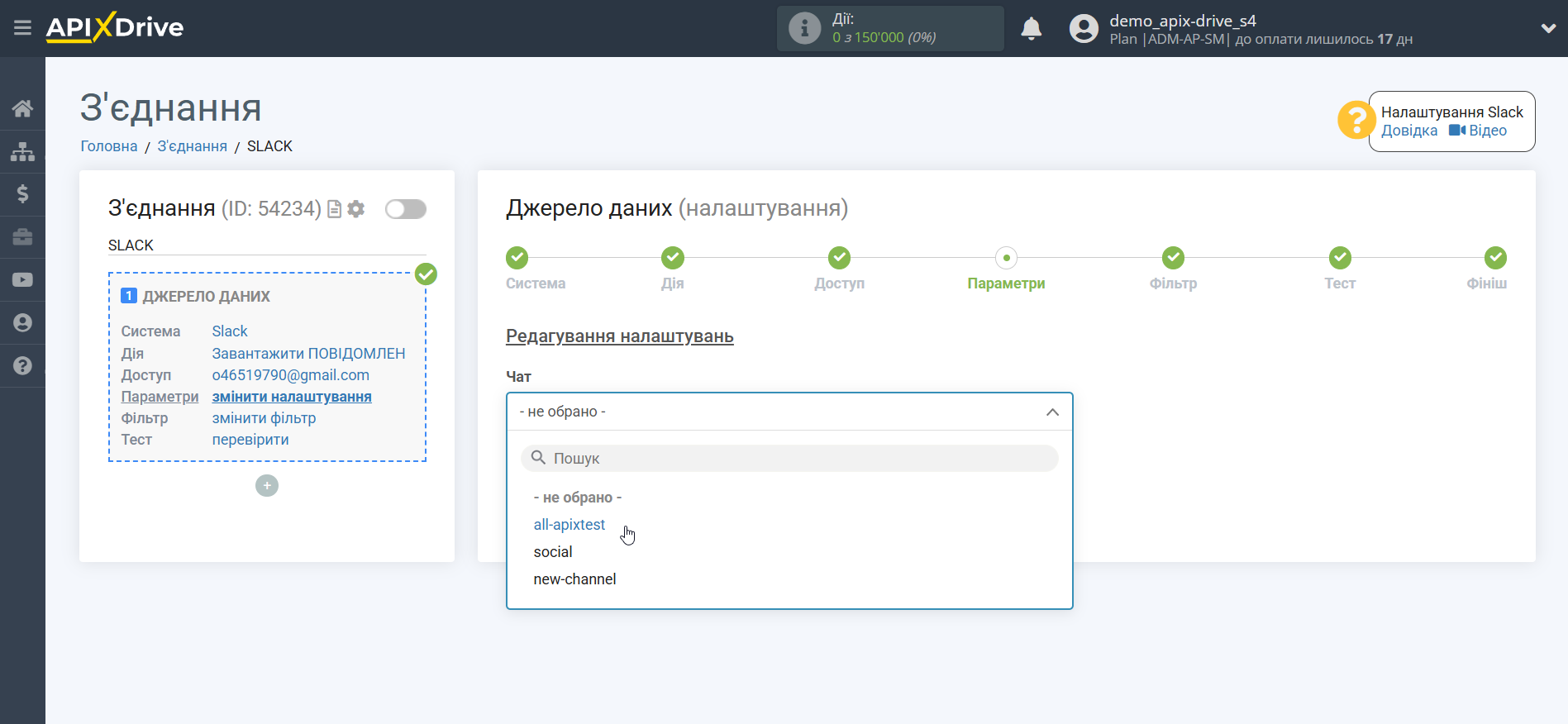Select the all-apixtest channel
Screen dimensions: 1568x724
pos(570,525)
